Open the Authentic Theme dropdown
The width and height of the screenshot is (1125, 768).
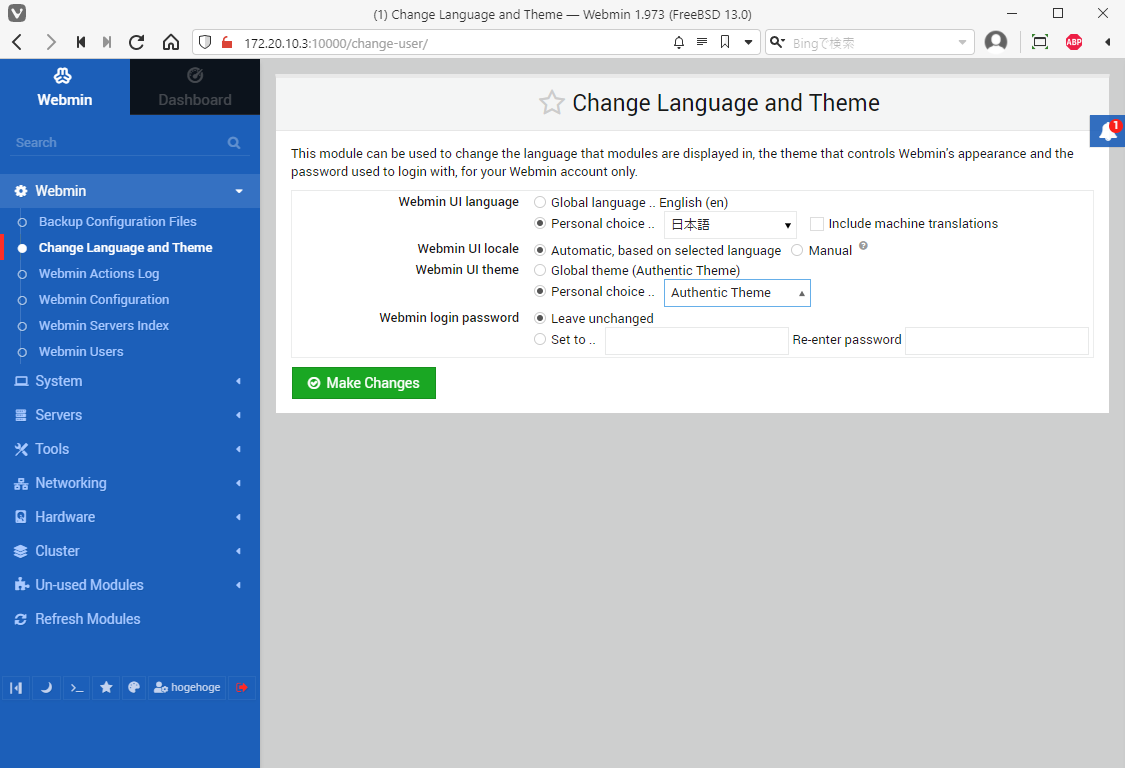737,293
